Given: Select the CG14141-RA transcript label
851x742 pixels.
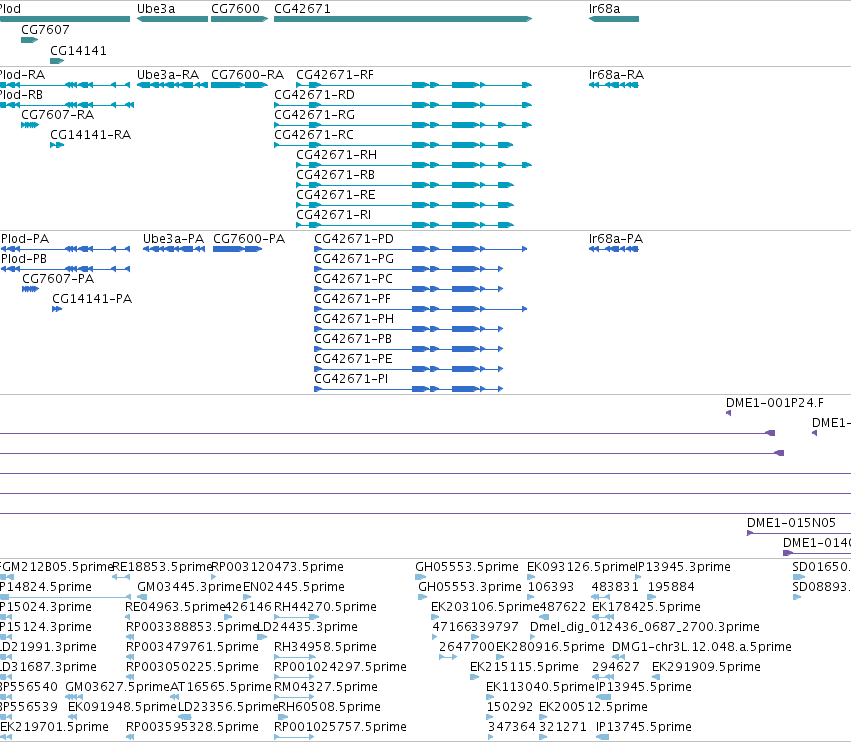Looking at the screenshot, I should (91, 135).
